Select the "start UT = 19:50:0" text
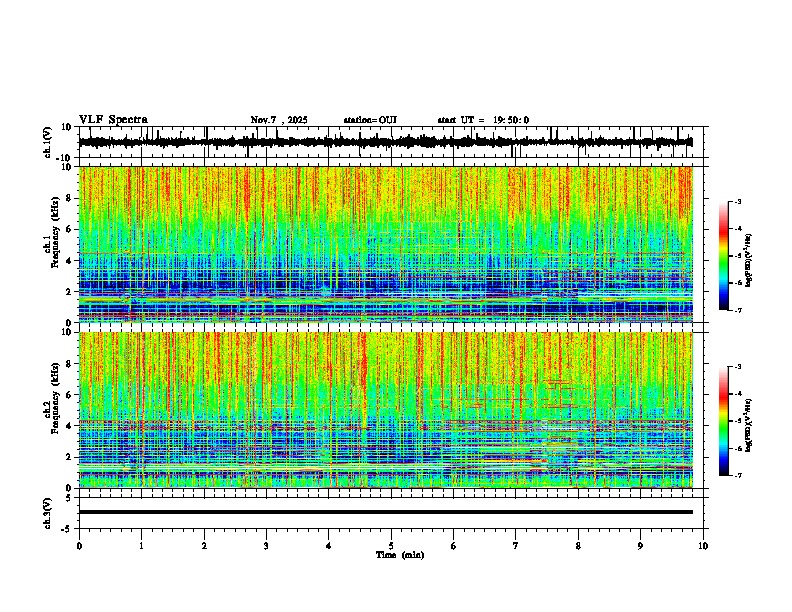 coord(483,120)
